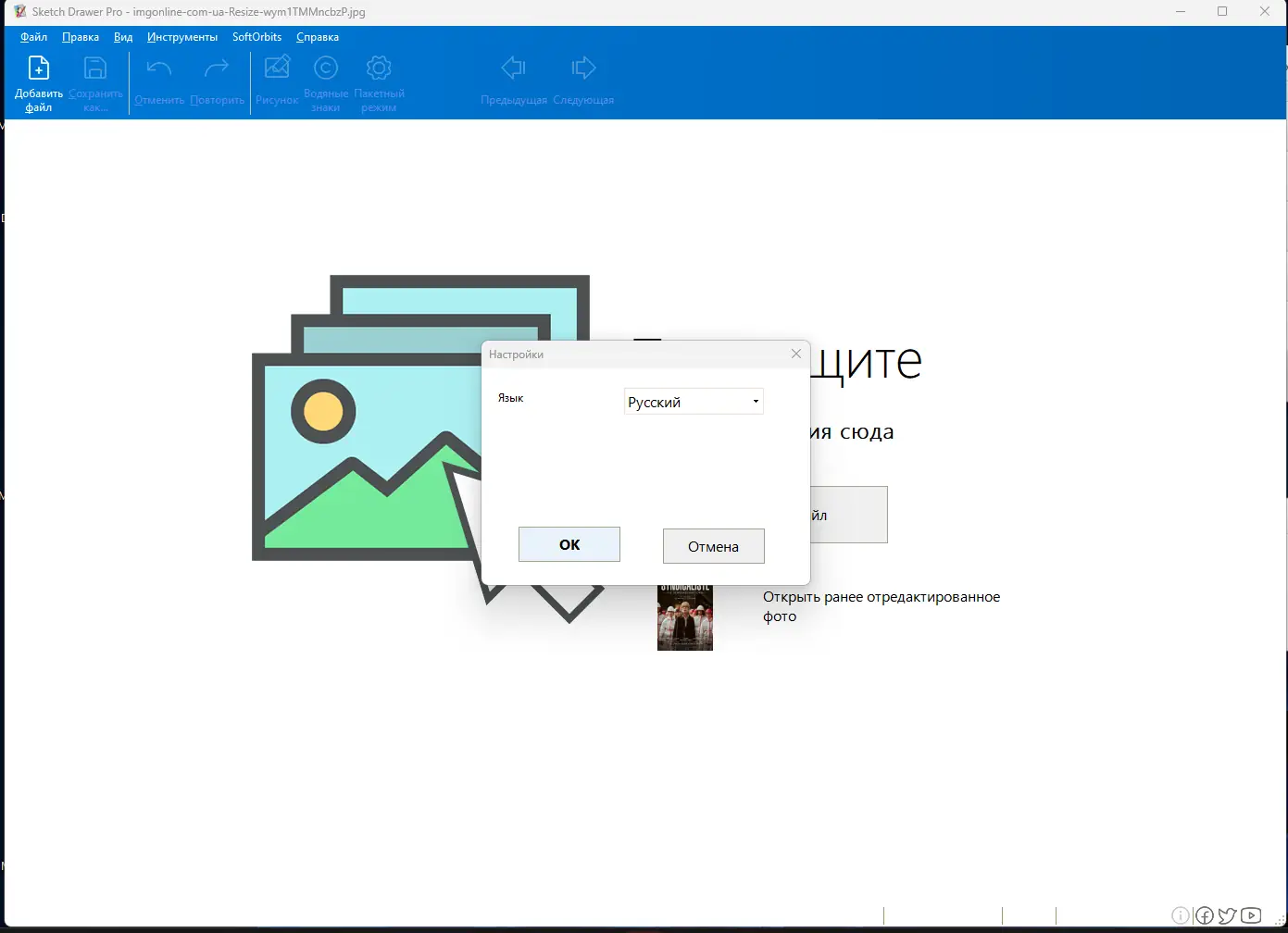Click the Отменить undo arrow icon
Image resolution: width=1288 pixels, height=933 pixels.
[x=159, y=68]
